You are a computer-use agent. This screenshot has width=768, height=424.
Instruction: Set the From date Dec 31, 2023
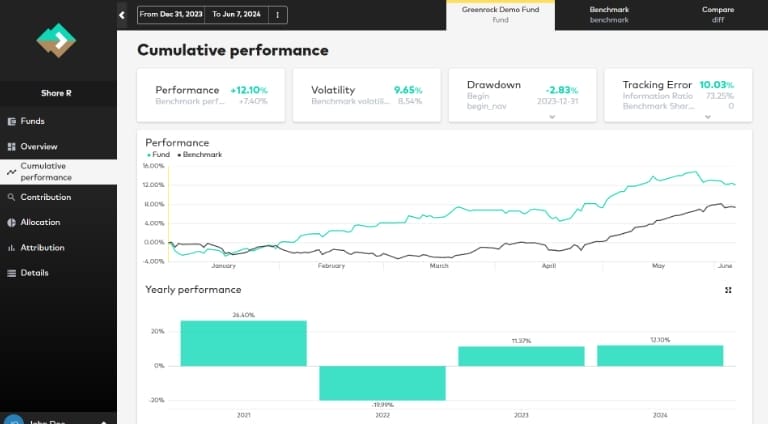click(172, 15)
